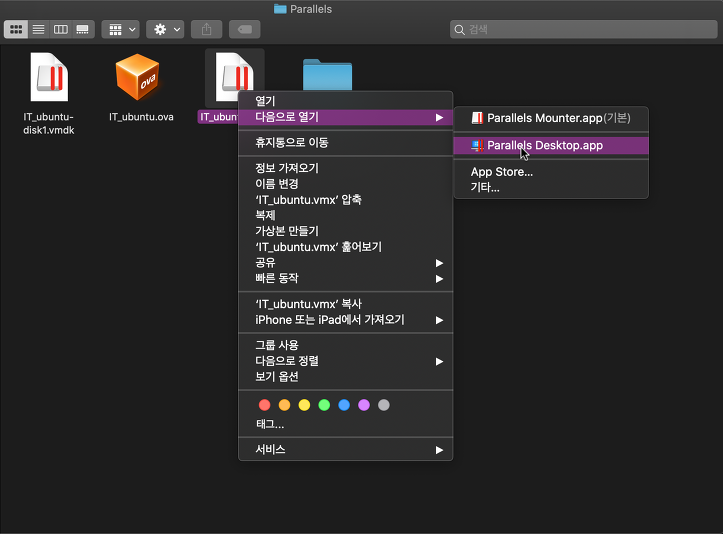Switch Finder to icon view
The width and height of the screenshot is (723, 534).
coord(16,30)
